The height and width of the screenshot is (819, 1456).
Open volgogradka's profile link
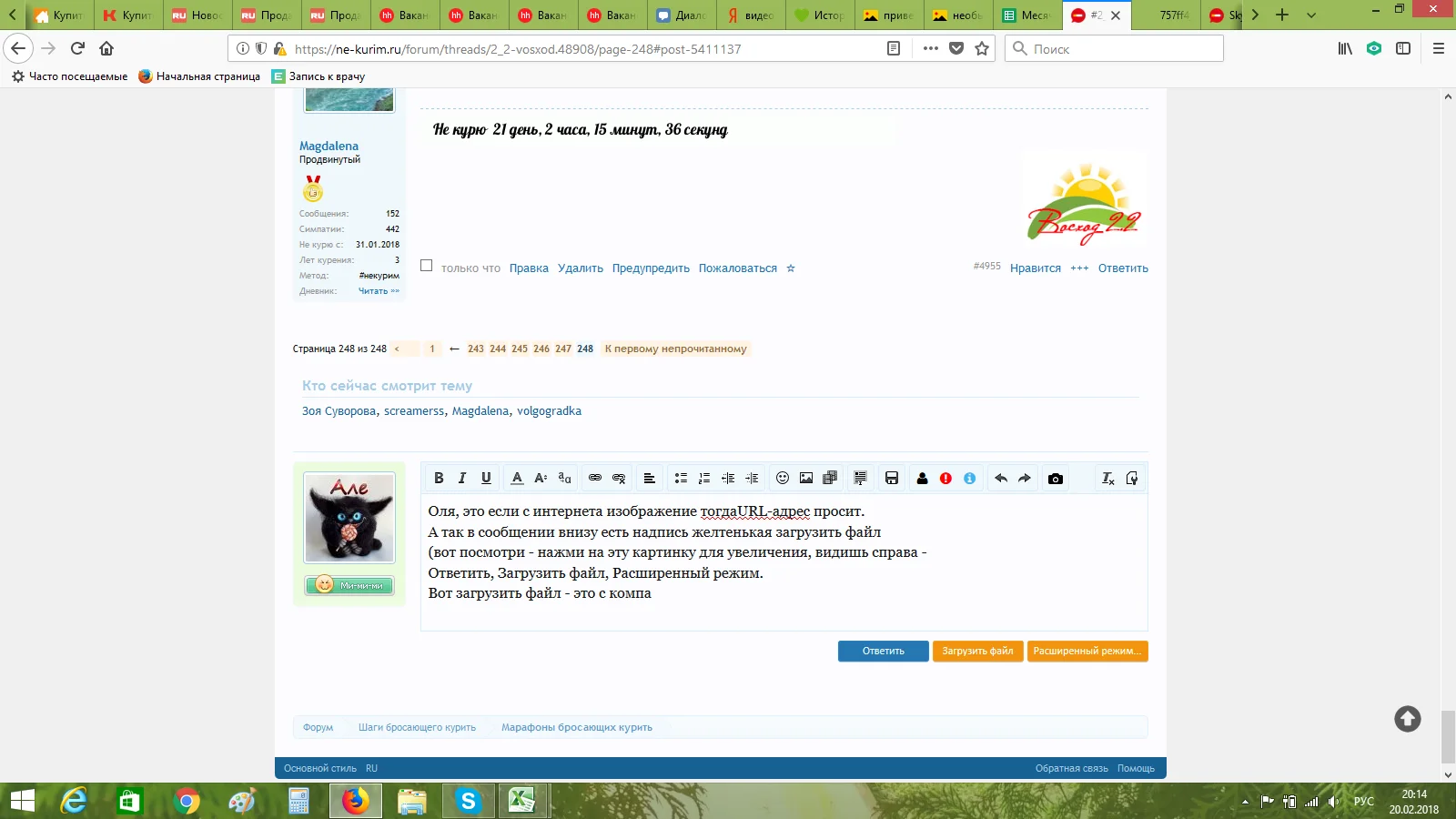549,411
